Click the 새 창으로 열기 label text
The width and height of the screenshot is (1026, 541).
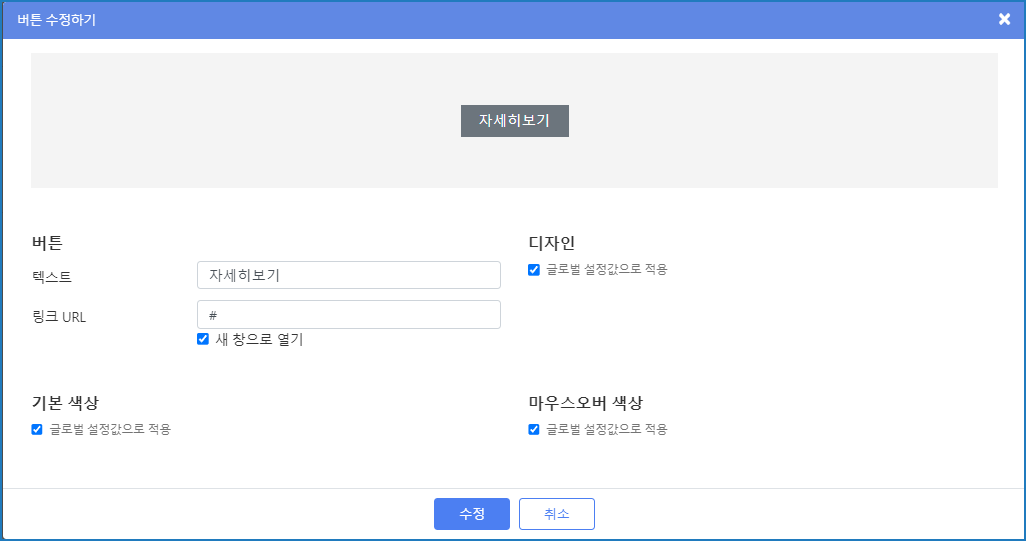point(259,339)
